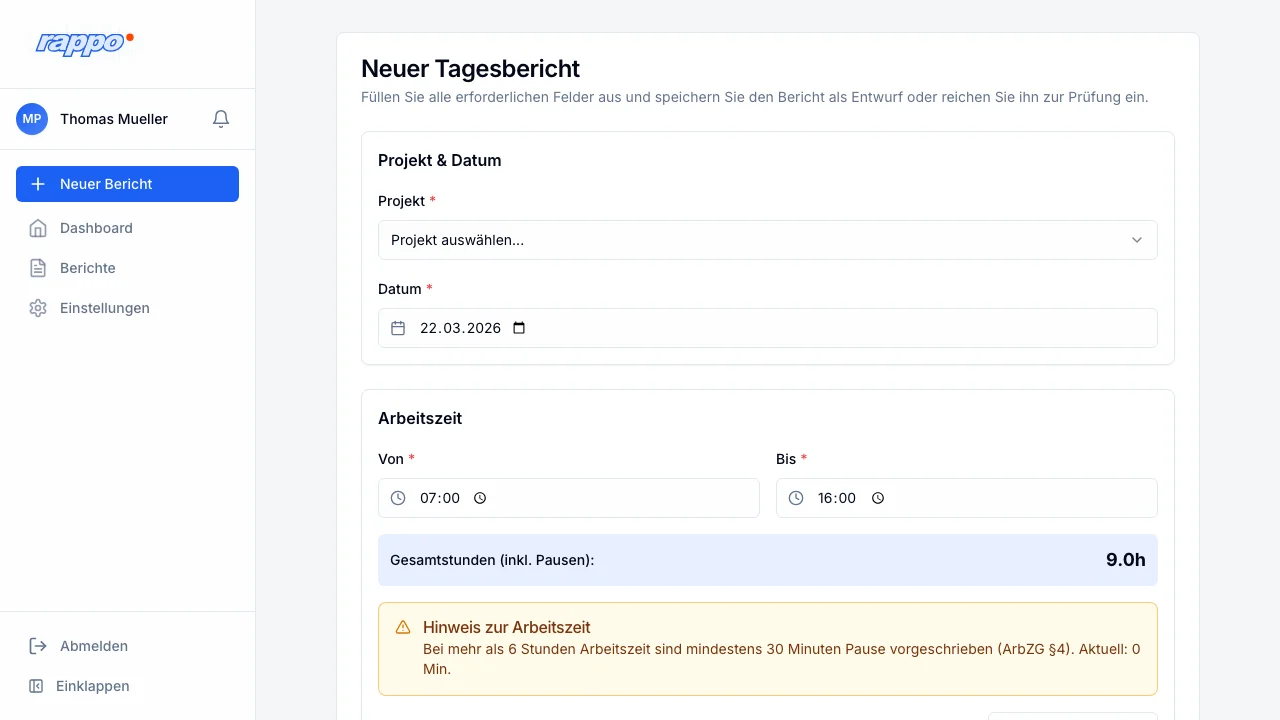This screenshot has width=1280, height=720.
Task: Open the notifications bell
Action: tap(221, 119)
